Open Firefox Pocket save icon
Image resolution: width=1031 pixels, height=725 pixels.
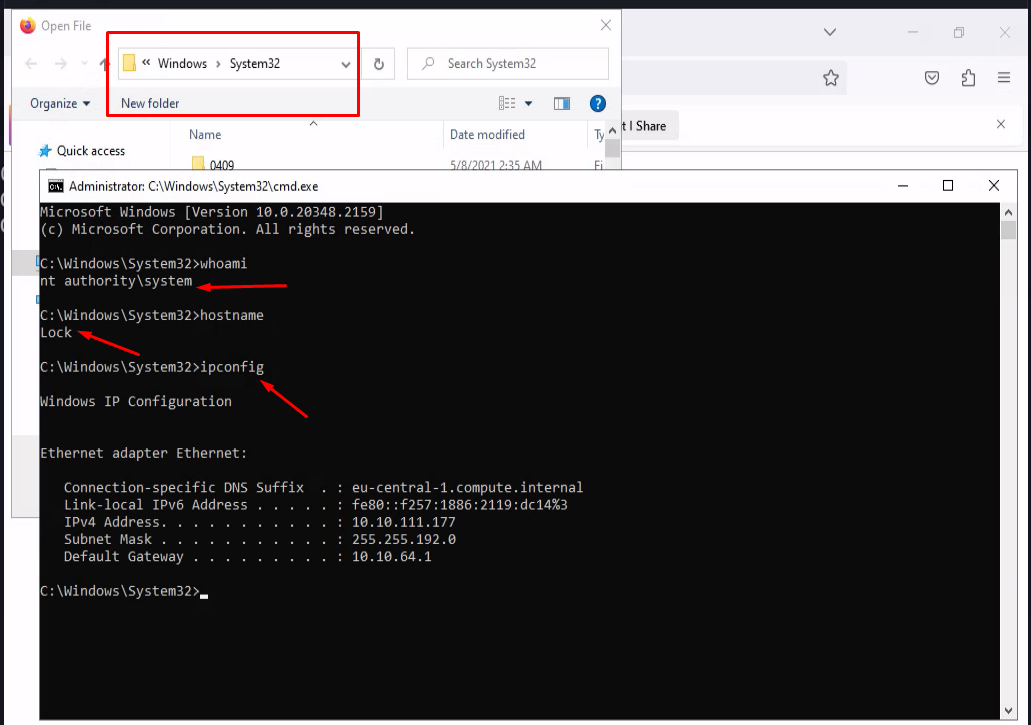pos(932,78)
